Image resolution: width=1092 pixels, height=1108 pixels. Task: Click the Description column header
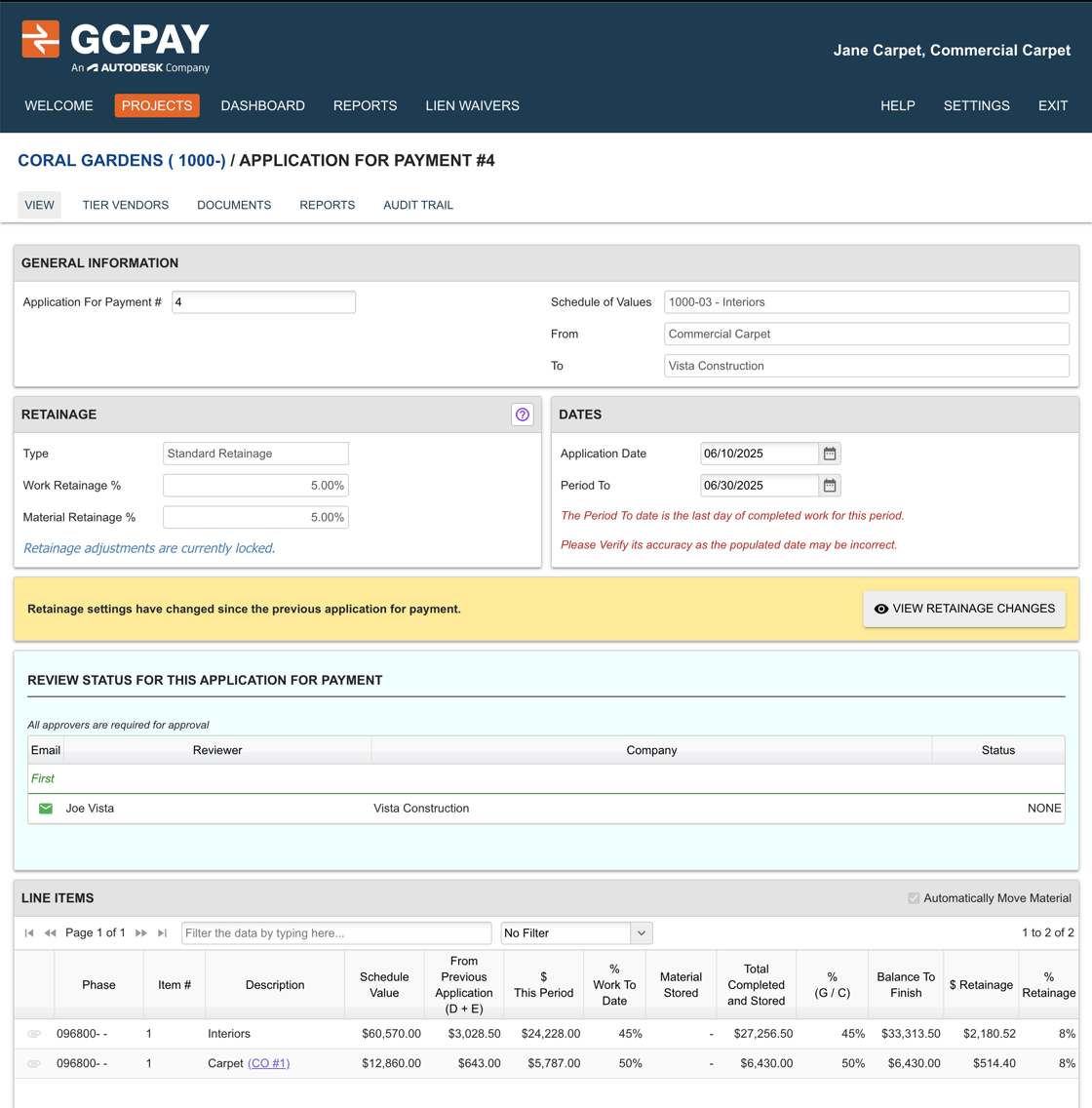click(x=275, y=985)
